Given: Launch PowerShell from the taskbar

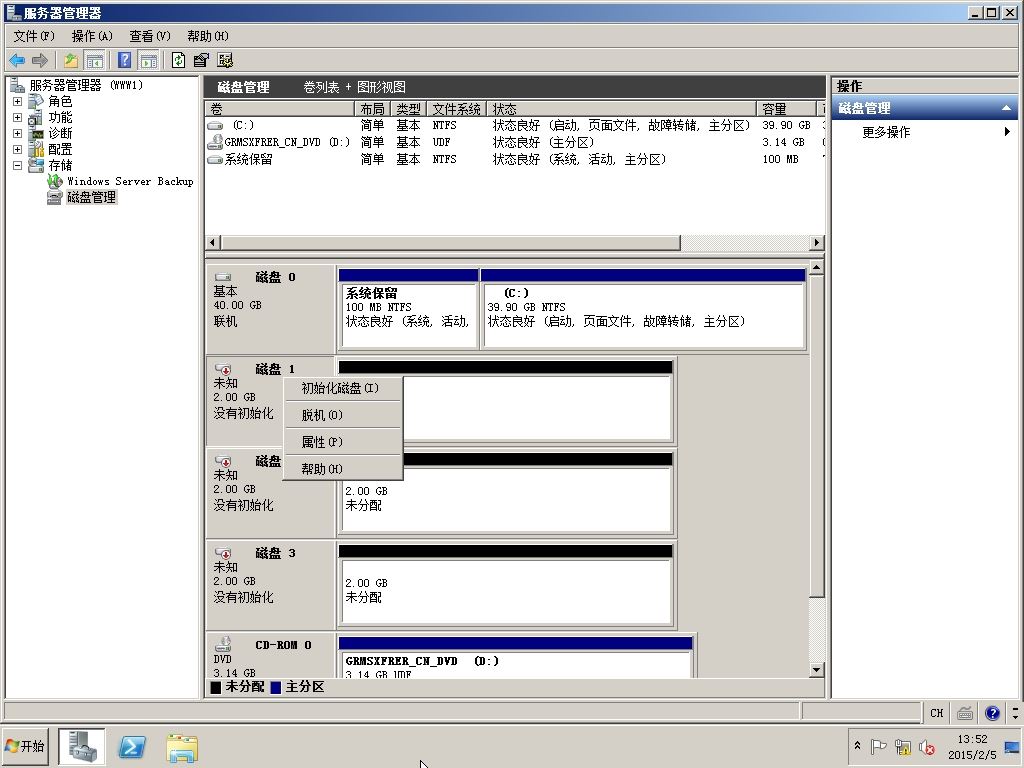Looking at the screenshot, I should click(131, 747).
